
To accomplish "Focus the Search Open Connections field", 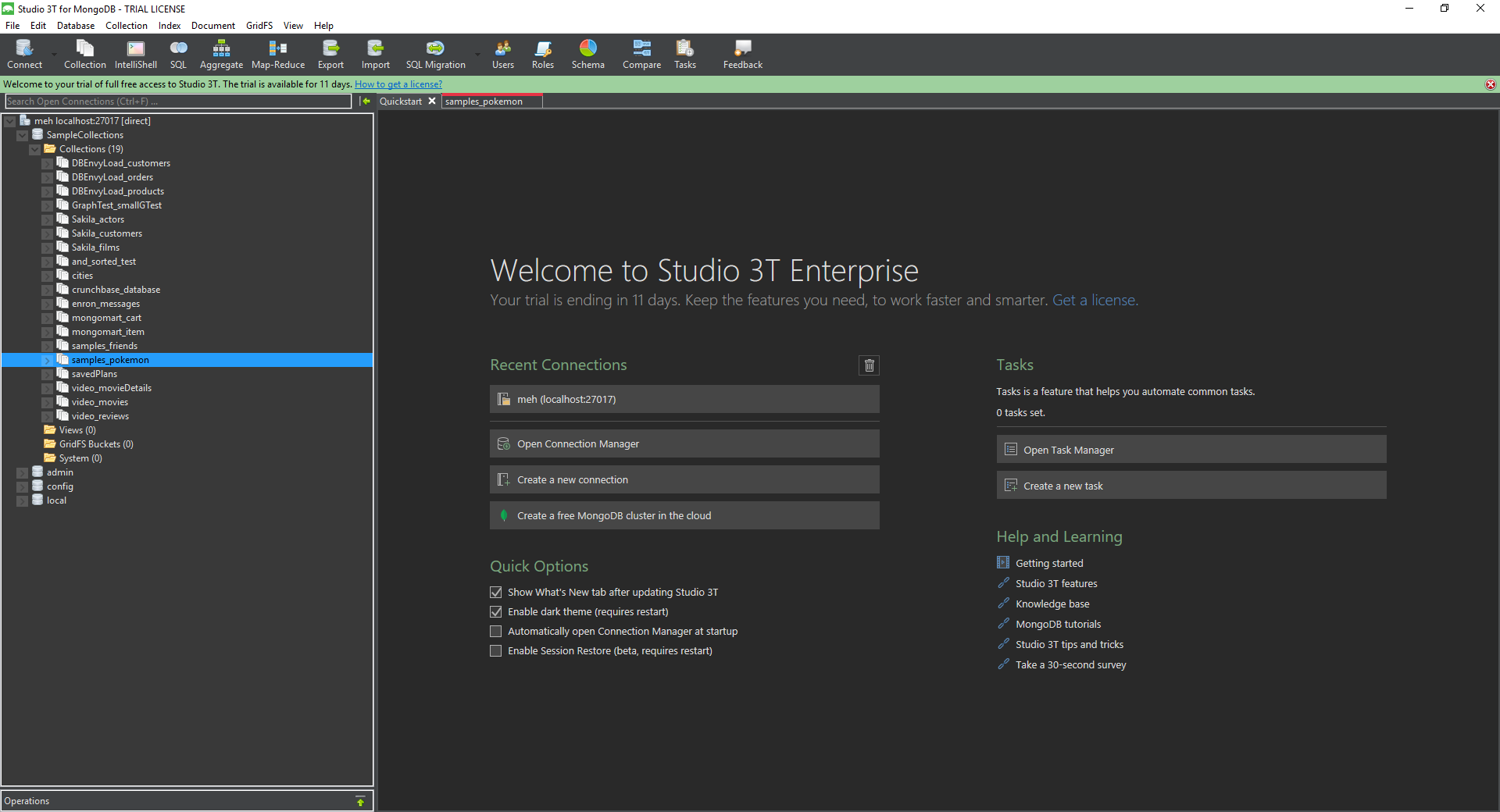I will click(178, 101).
